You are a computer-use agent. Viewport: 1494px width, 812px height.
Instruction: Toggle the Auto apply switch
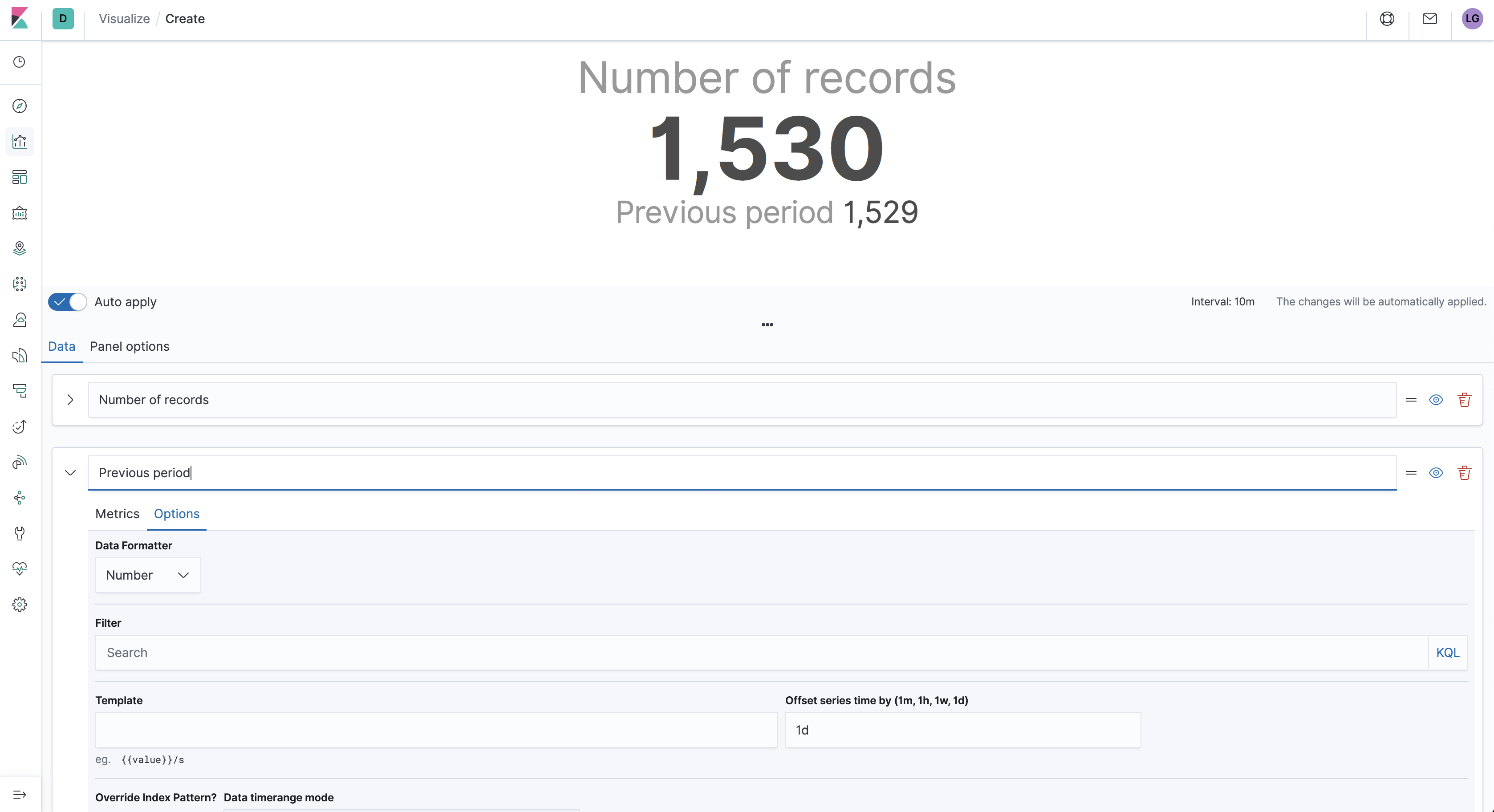coord(67,301)
